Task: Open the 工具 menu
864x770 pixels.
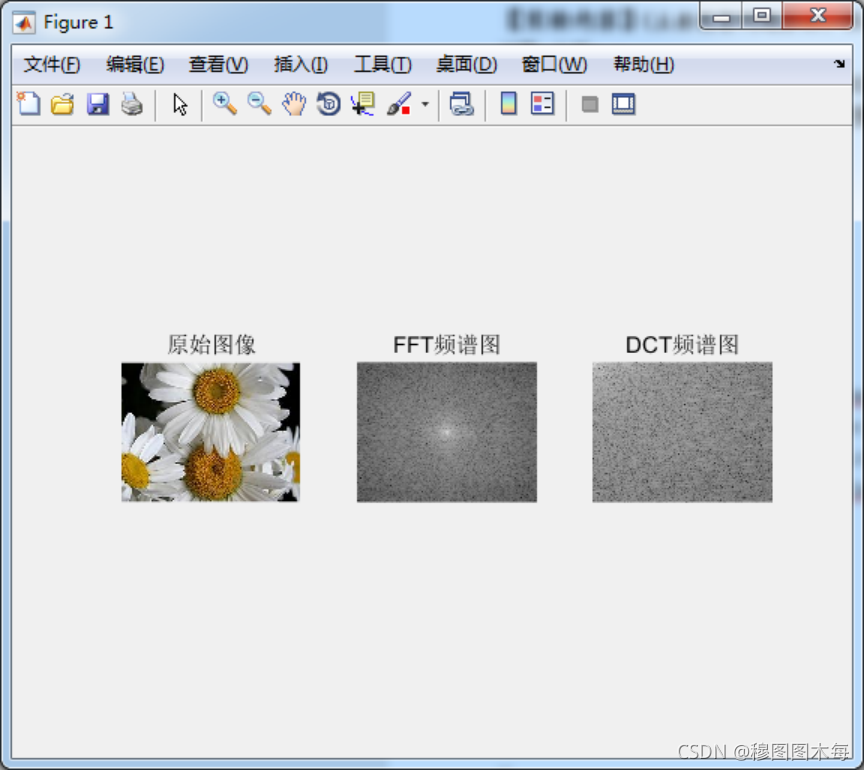Action: 382,64
